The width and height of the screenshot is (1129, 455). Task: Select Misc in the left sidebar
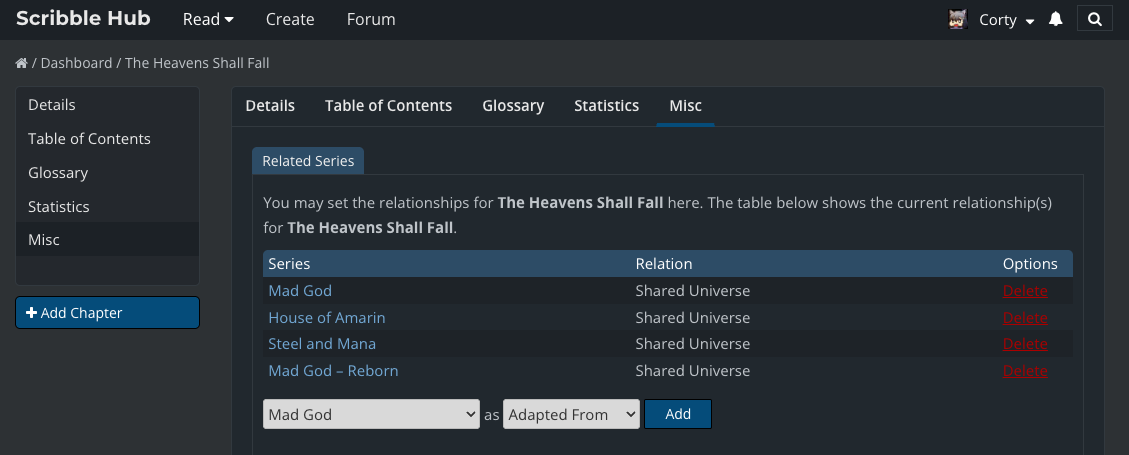(x=44, y=240)
